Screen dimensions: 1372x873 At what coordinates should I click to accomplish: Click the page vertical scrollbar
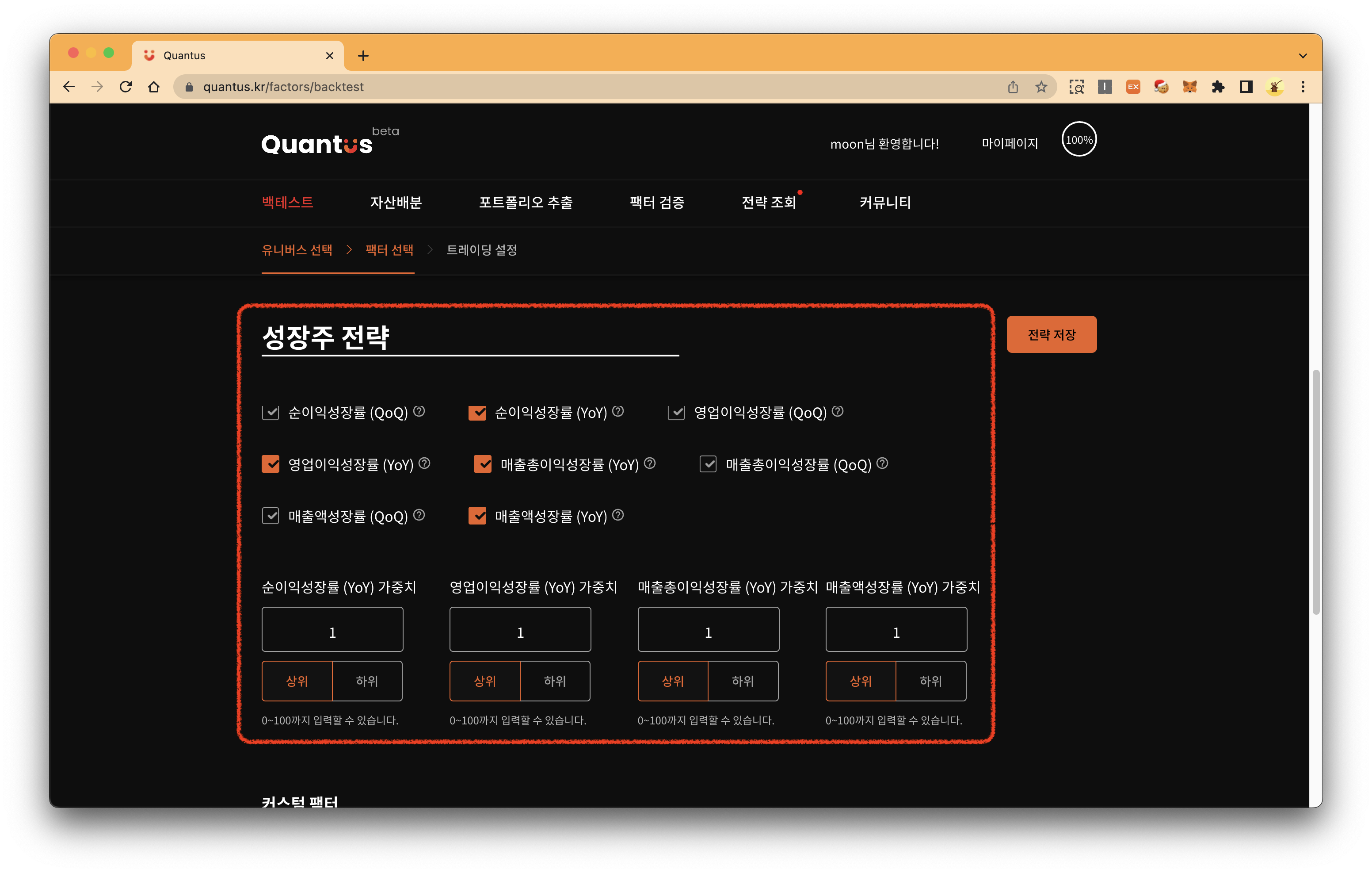tap(1315, 490)
